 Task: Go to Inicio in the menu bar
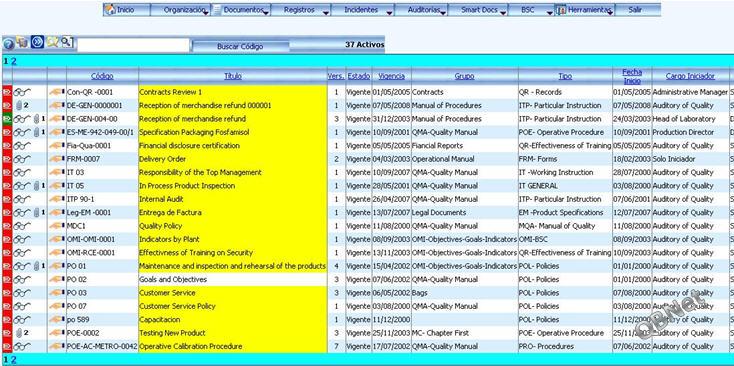(126, 10)
